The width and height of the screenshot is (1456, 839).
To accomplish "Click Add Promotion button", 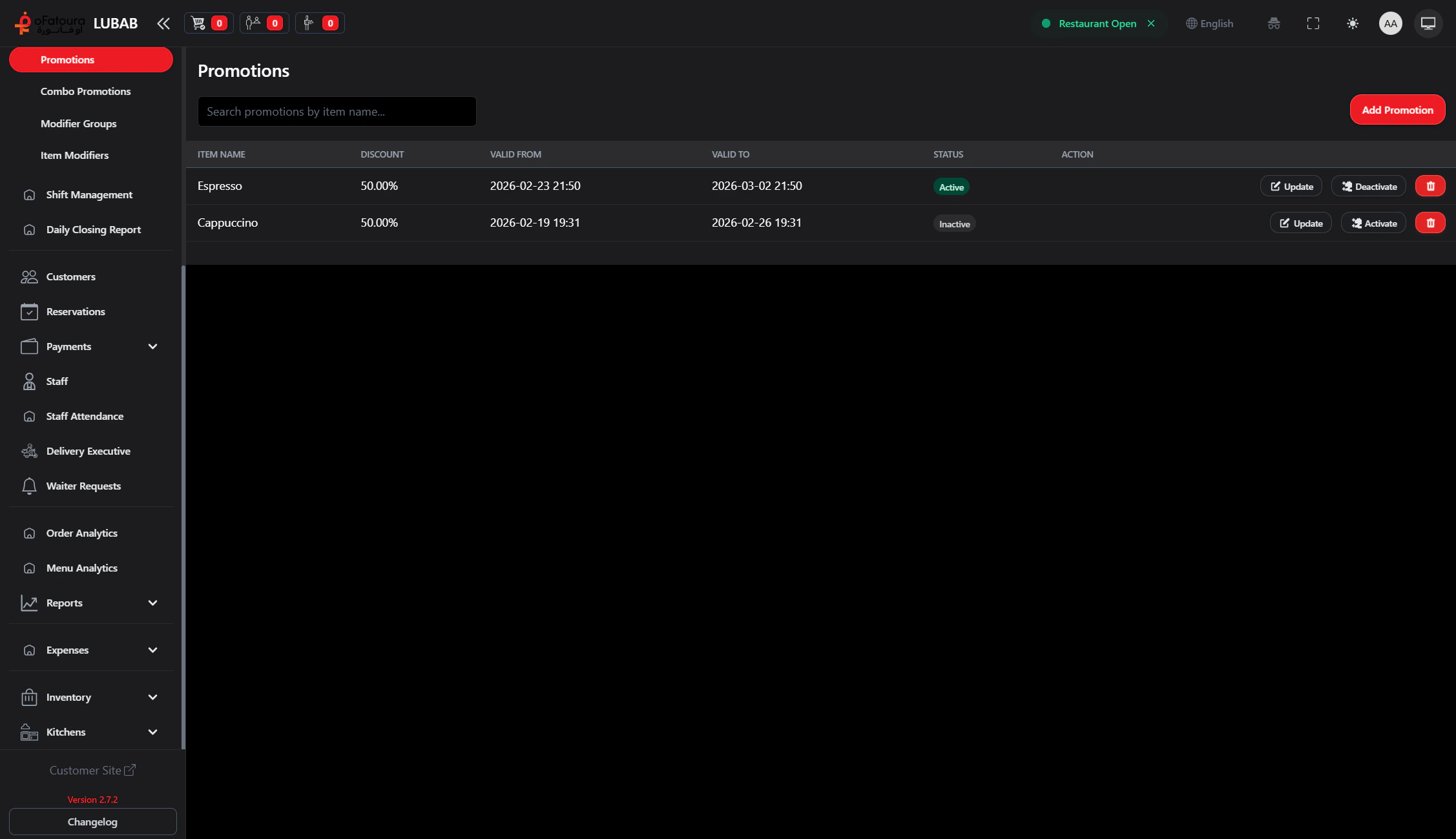I will (1397, 110).
